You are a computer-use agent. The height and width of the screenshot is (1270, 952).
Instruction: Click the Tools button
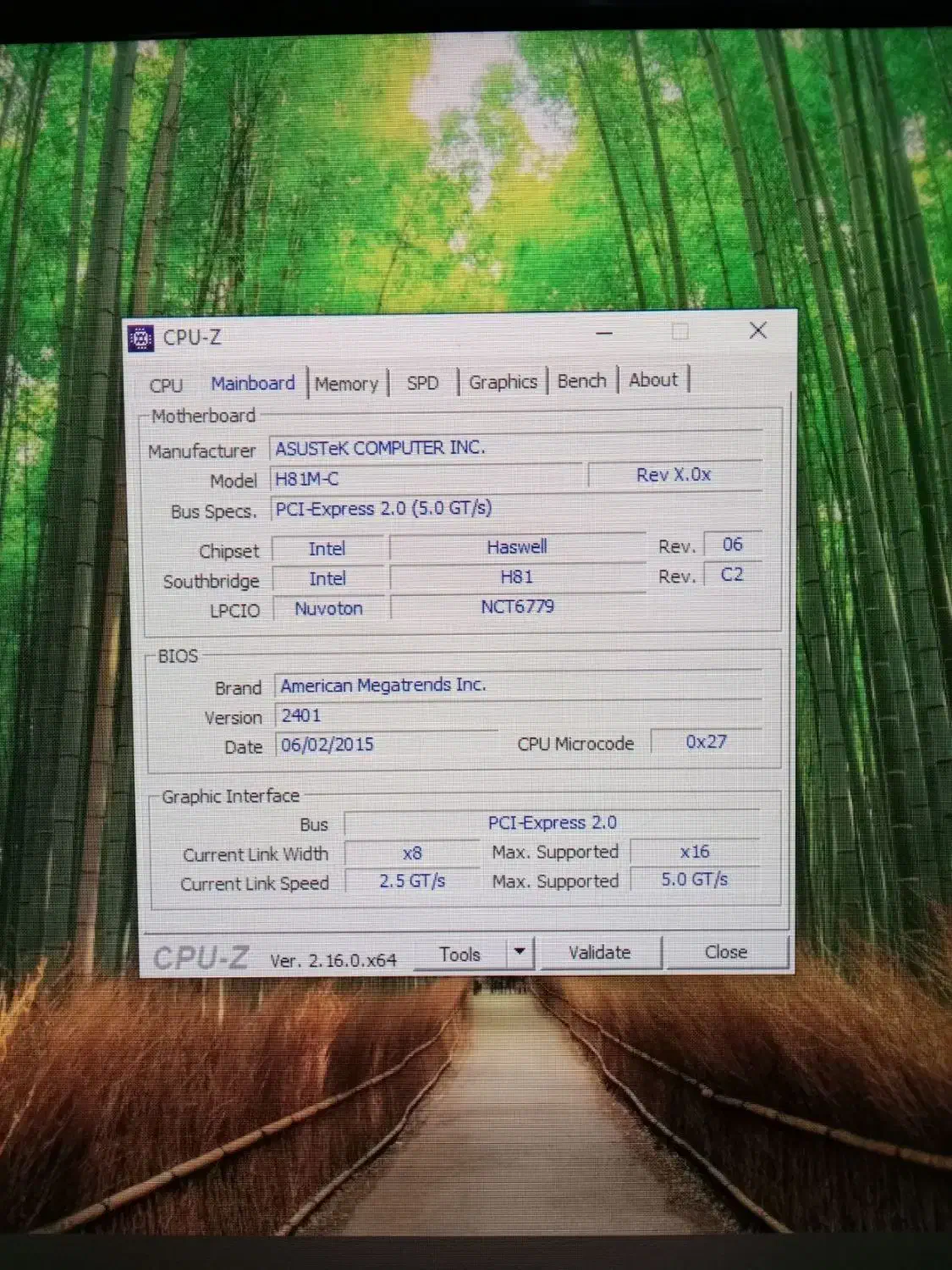point(459,954)
